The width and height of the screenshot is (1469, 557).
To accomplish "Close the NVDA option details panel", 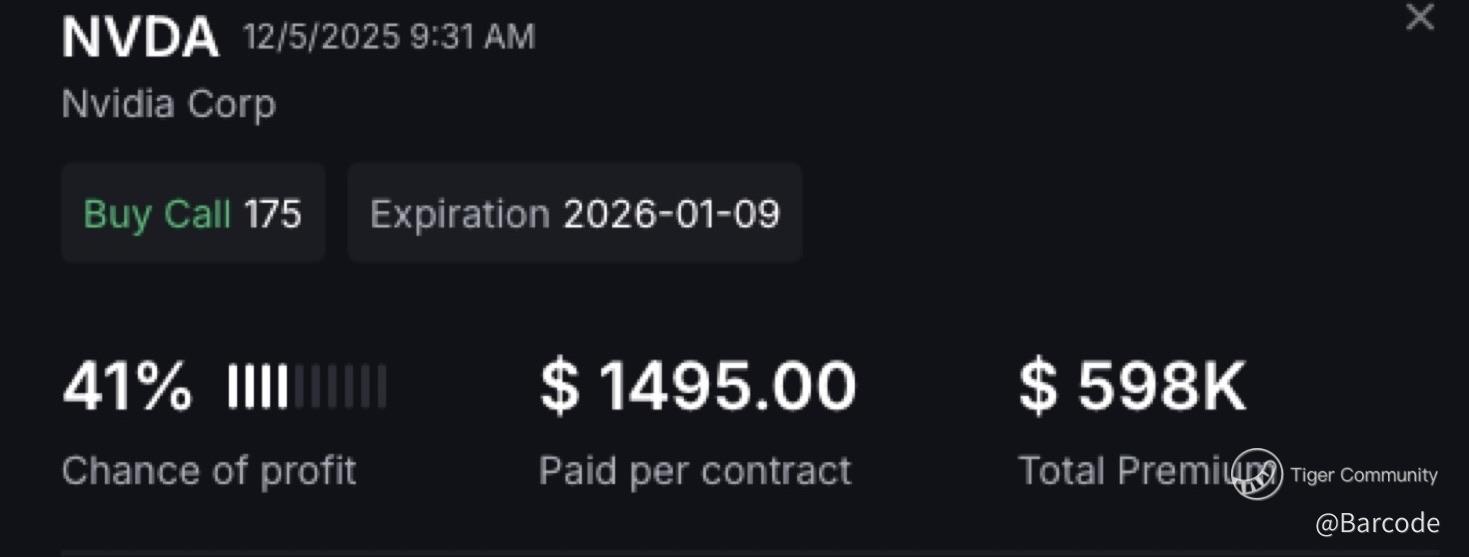I will coord(1419,17).
